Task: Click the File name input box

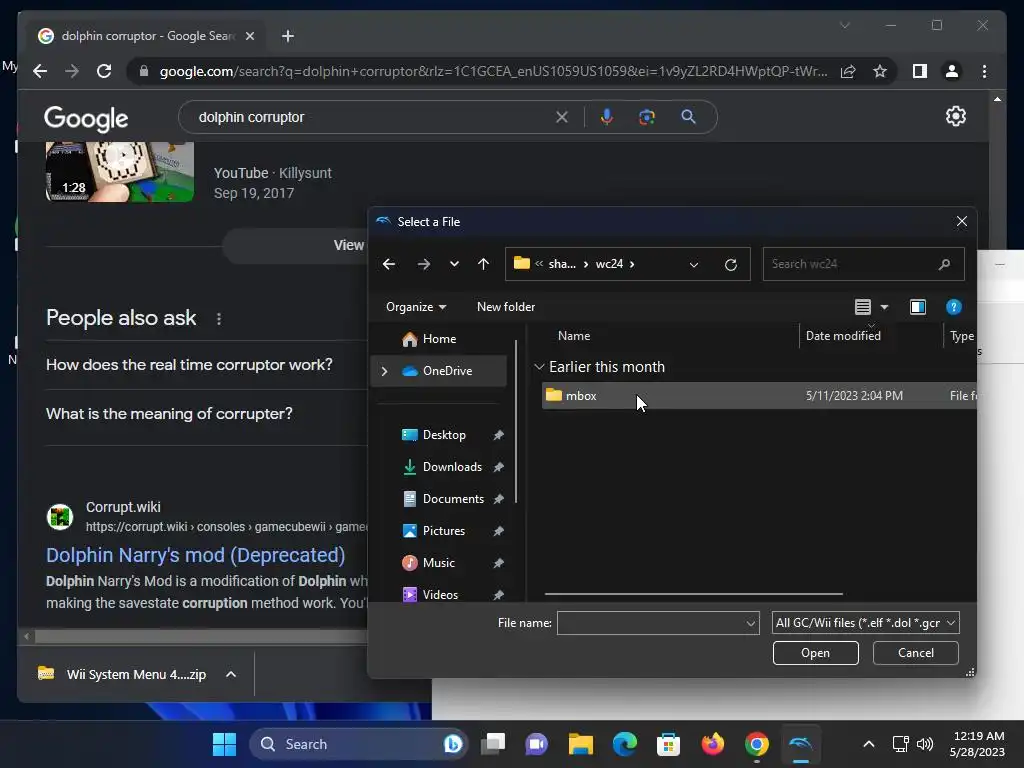Action: [x=651, y=623]
